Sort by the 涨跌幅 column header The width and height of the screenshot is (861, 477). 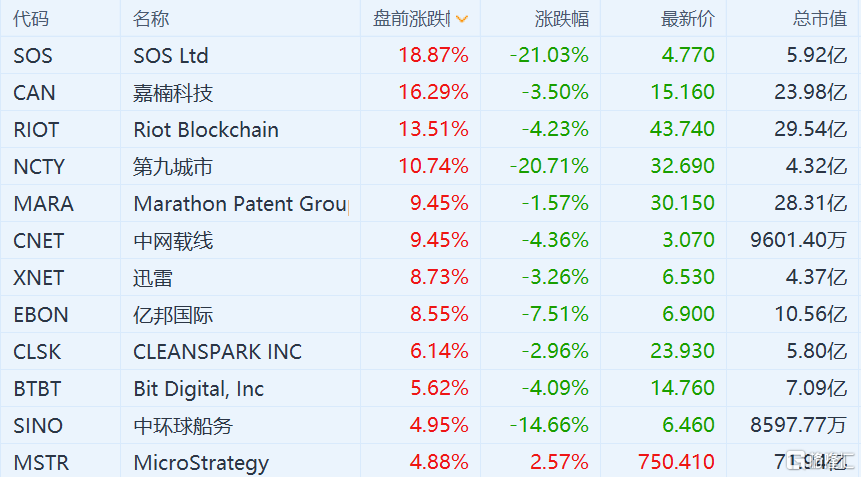(561, 19)
